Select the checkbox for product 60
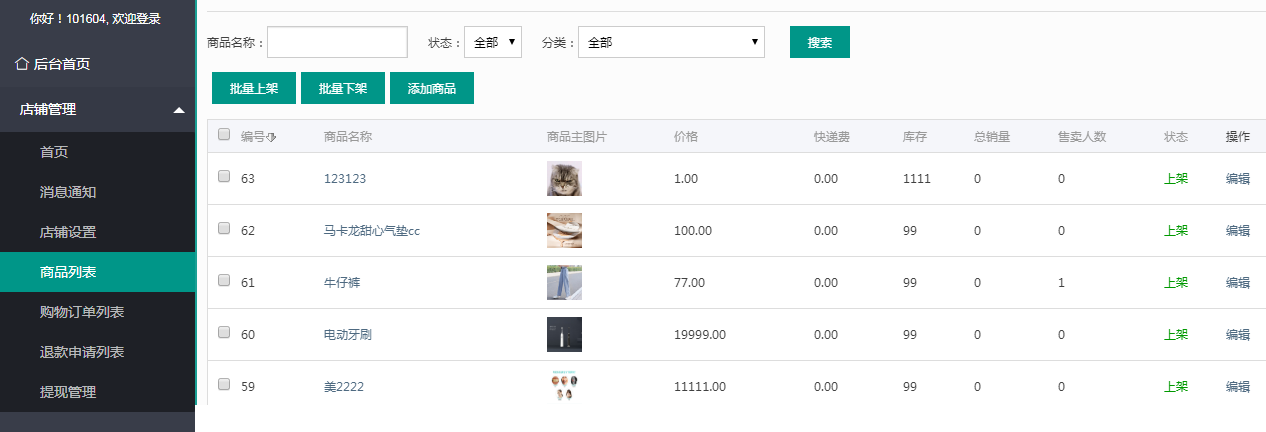The image size is (1266, 432). 224,332
